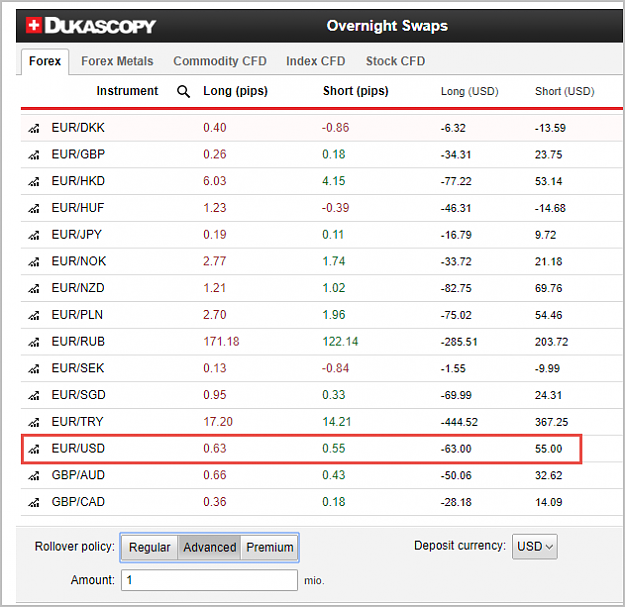The image size is (625, 607).
Task: Click the EUR/RUB long pips value 171.18
Action: [x=221, y=342]
